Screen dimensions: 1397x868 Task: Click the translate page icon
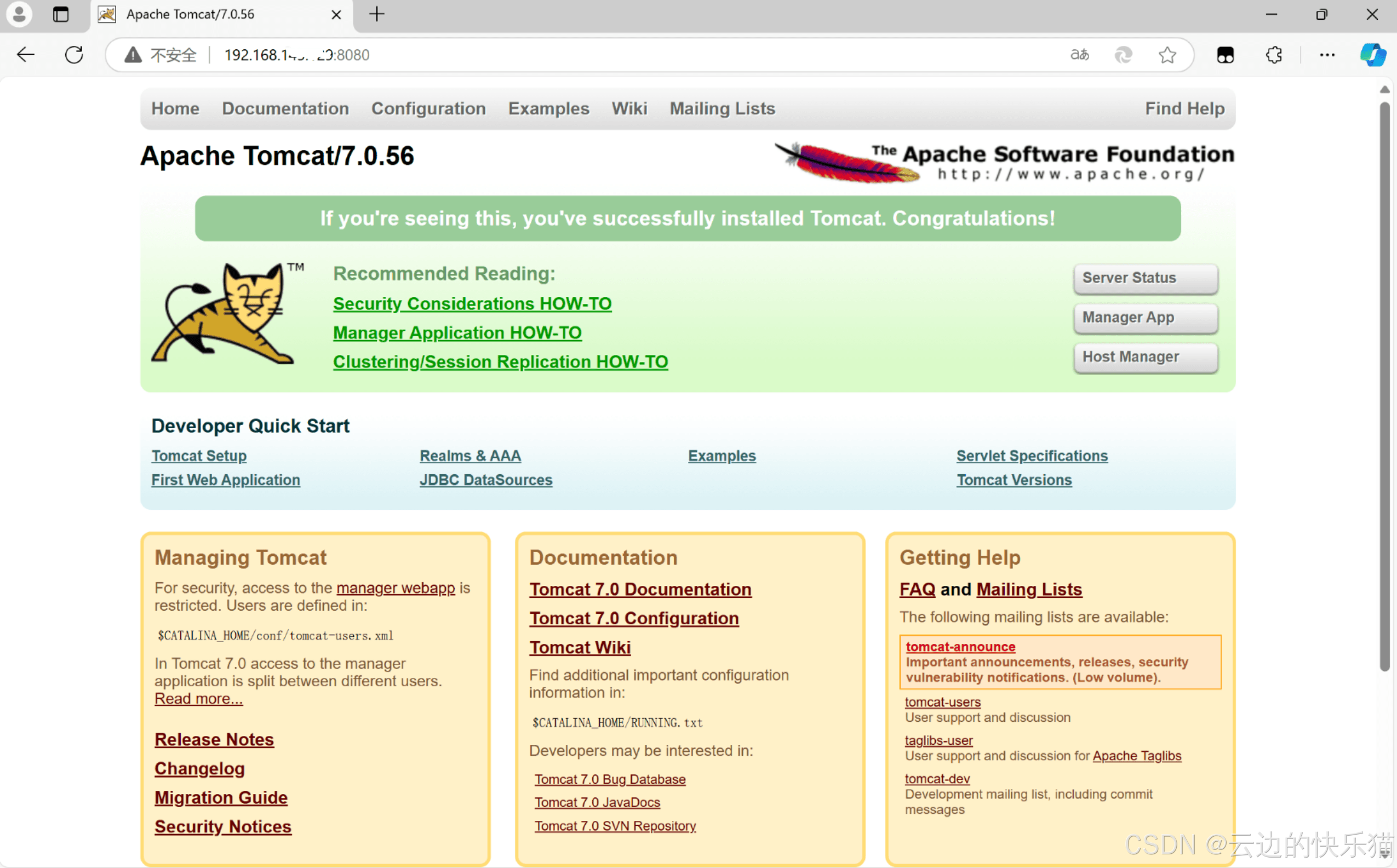[x=1079, y=55]
